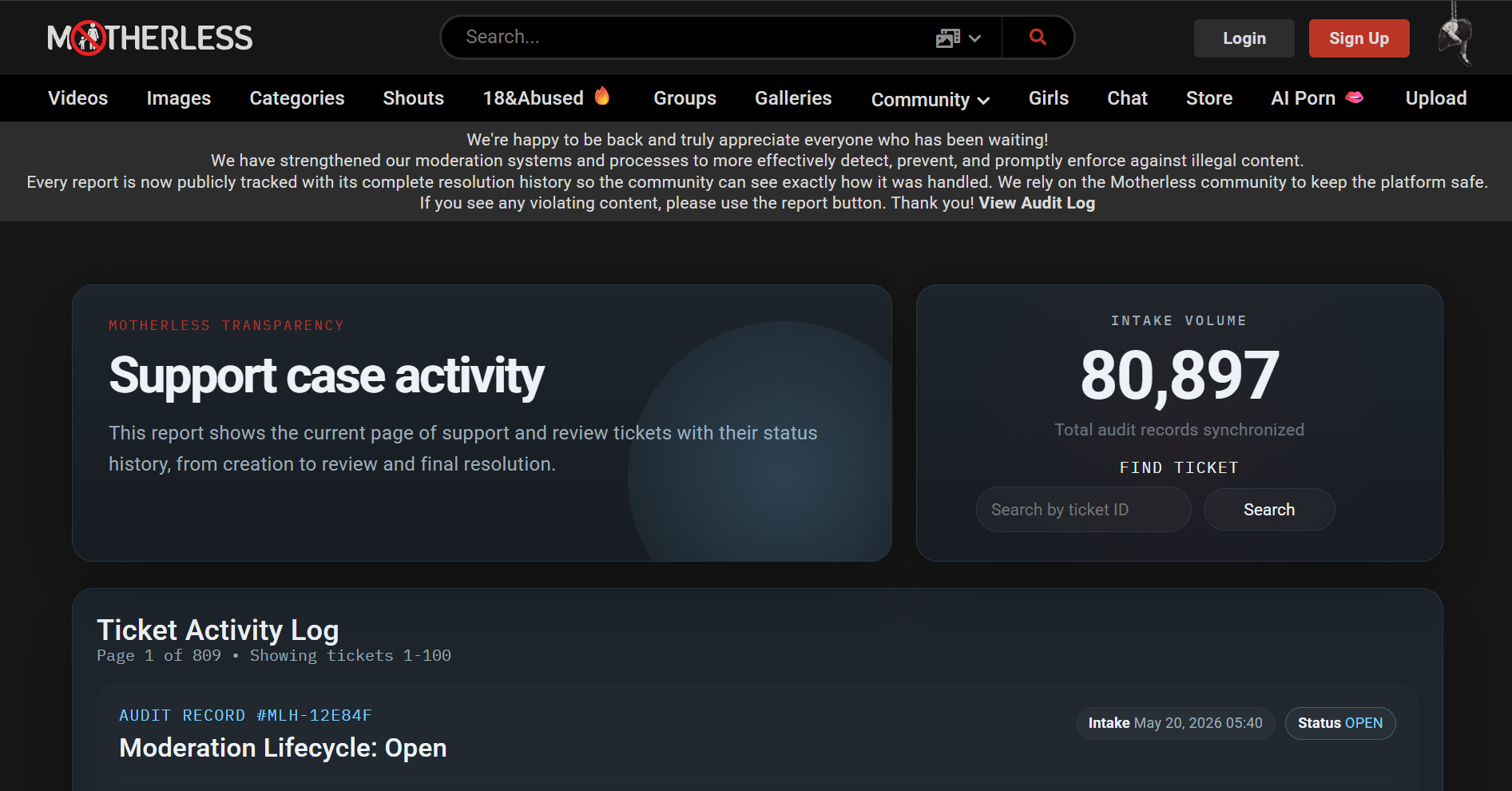Open the Categories menu item
The height and width of the screenshot is (791, 1512).
click(297, 98)
